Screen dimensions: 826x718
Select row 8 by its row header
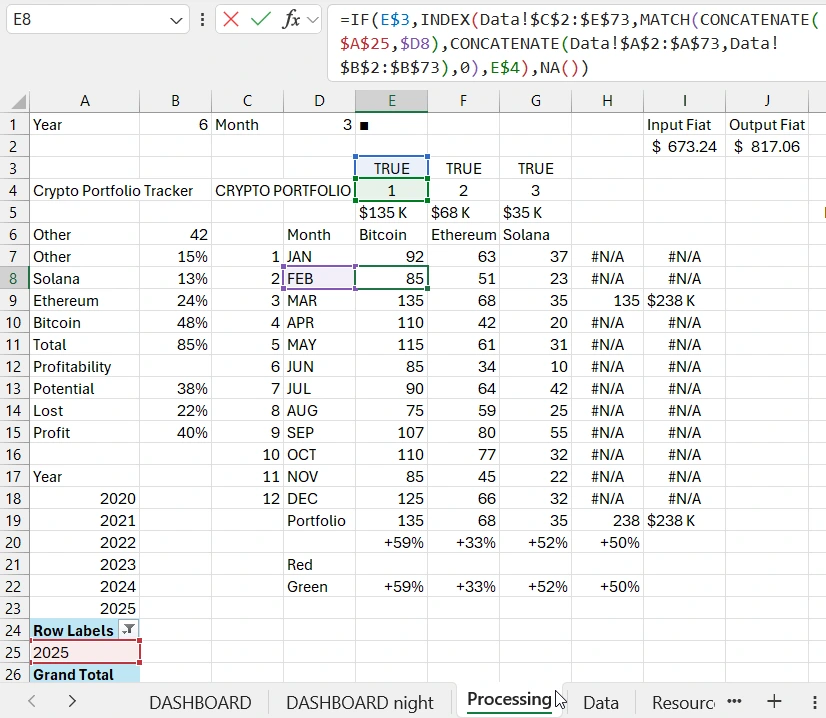tap(12, 278)
